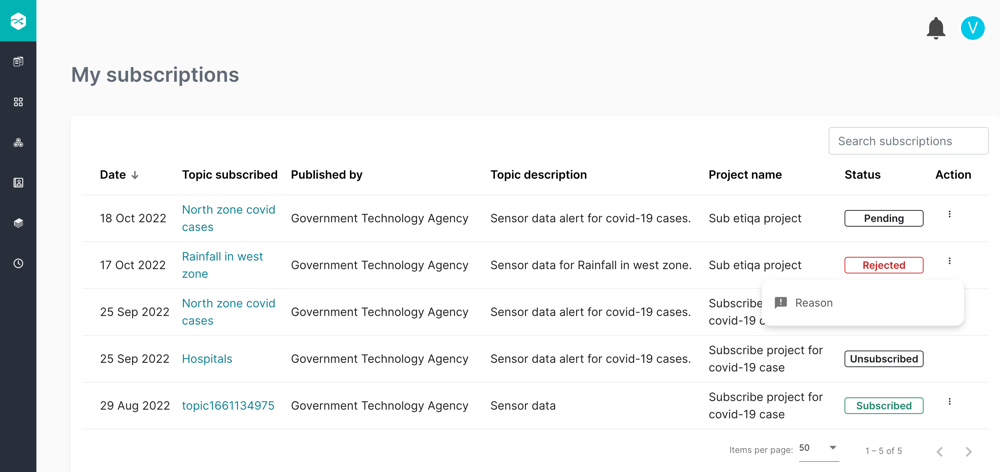
Task: Click the grid icon in sidebar
Action: (x=18, y=102)
